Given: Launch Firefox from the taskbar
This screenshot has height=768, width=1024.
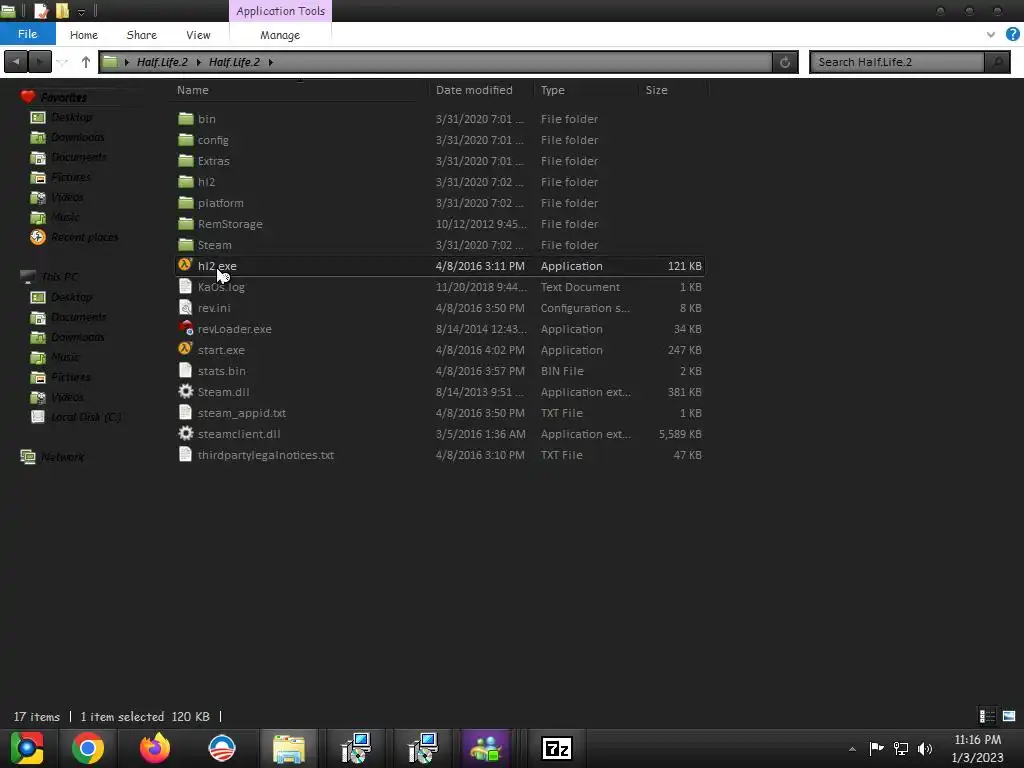Looking at the screenshot, I should coord(155,748).
